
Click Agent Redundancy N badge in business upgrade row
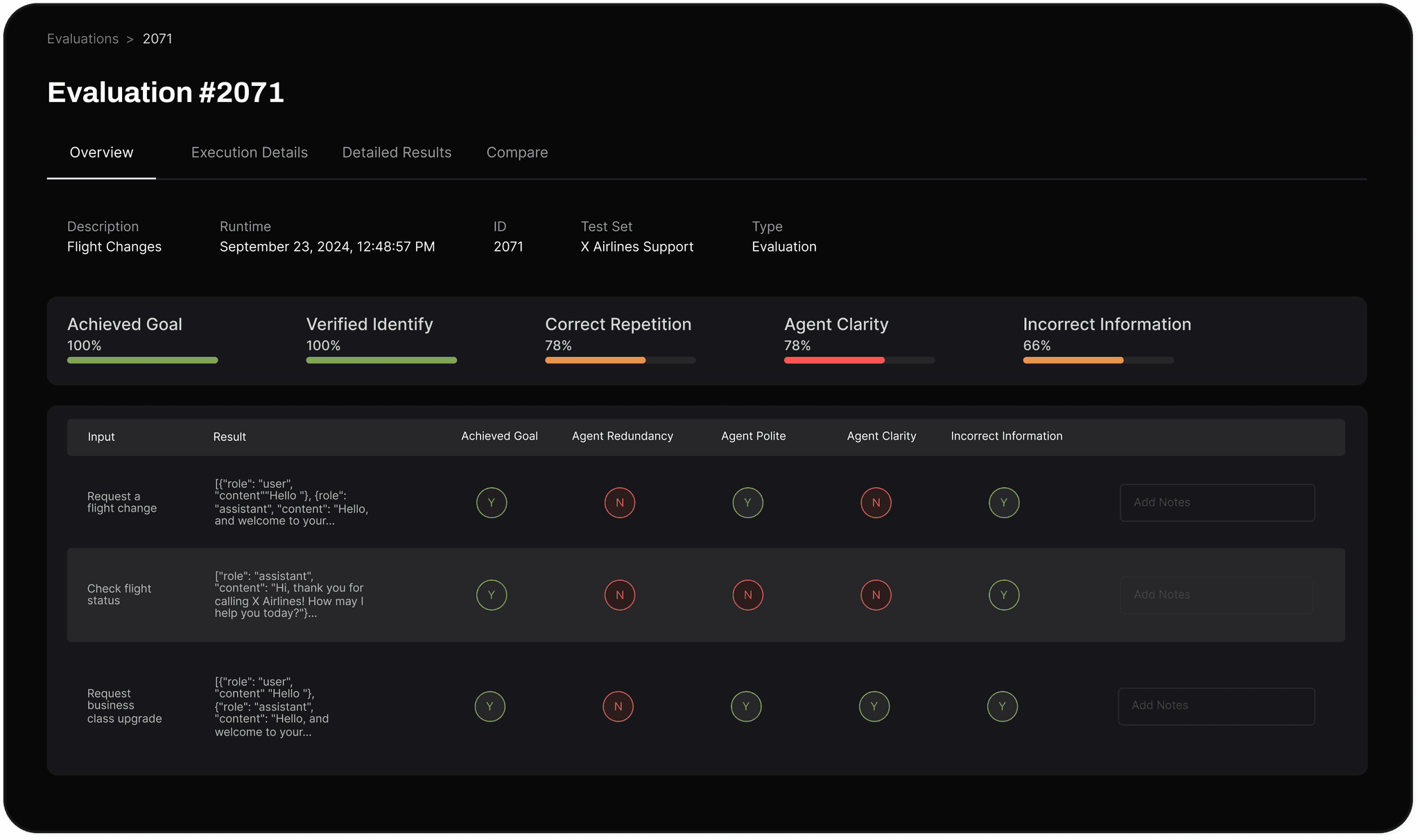pyautogui.click(x=618, y=706)
